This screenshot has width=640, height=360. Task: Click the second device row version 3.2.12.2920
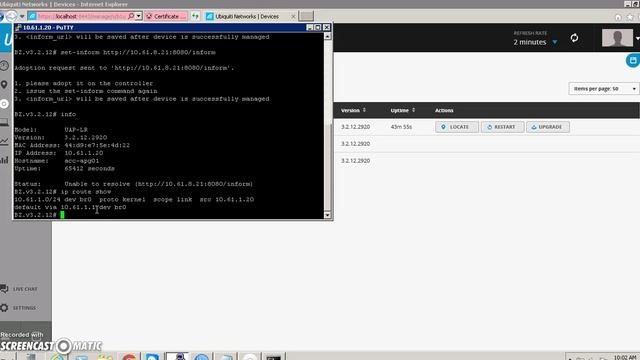tap(356, 144)
